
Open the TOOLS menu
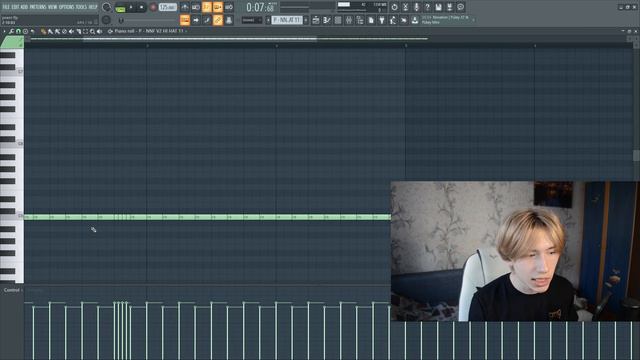point(81,7)
